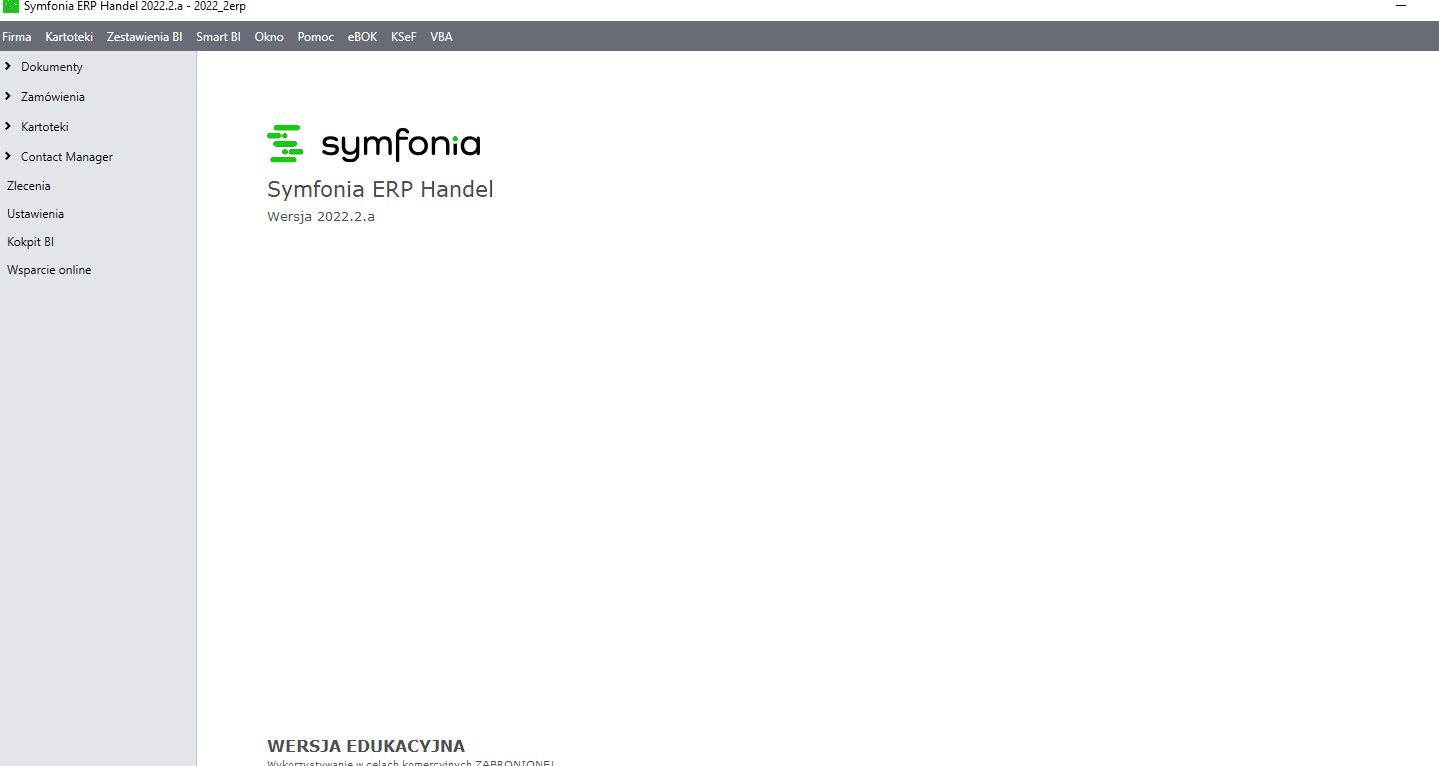Screen dimensions: 1439x766
Task: Open the KSeF menu
Action: coord(404,37)
